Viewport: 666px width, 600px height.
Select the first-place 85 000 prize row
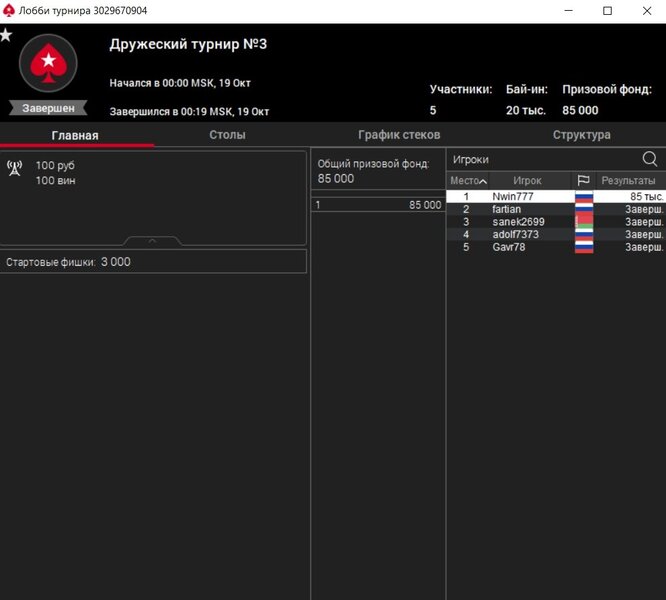tap(377, 205)
